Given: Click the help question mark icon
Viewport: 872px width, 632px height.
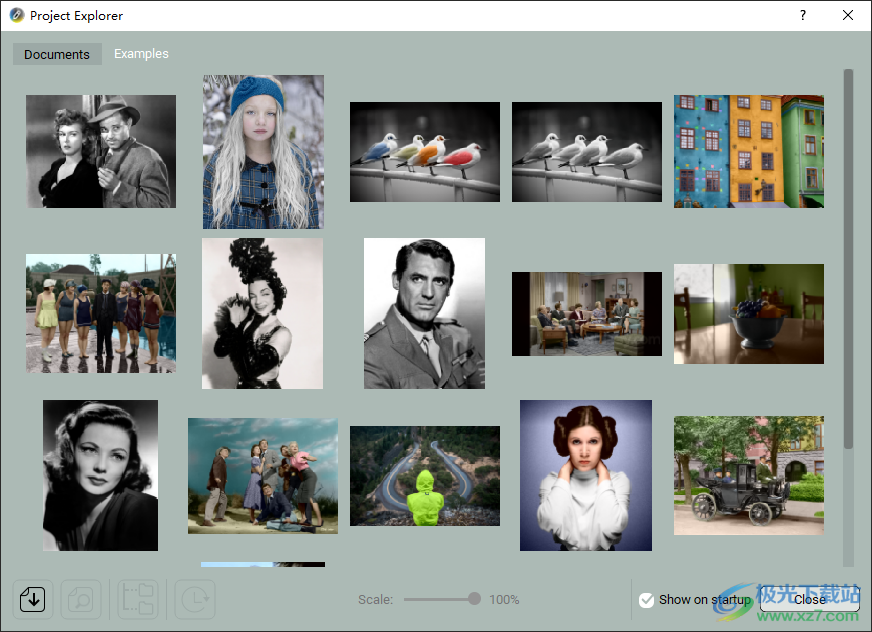Looking at the screenshot, I should [803, 15].
